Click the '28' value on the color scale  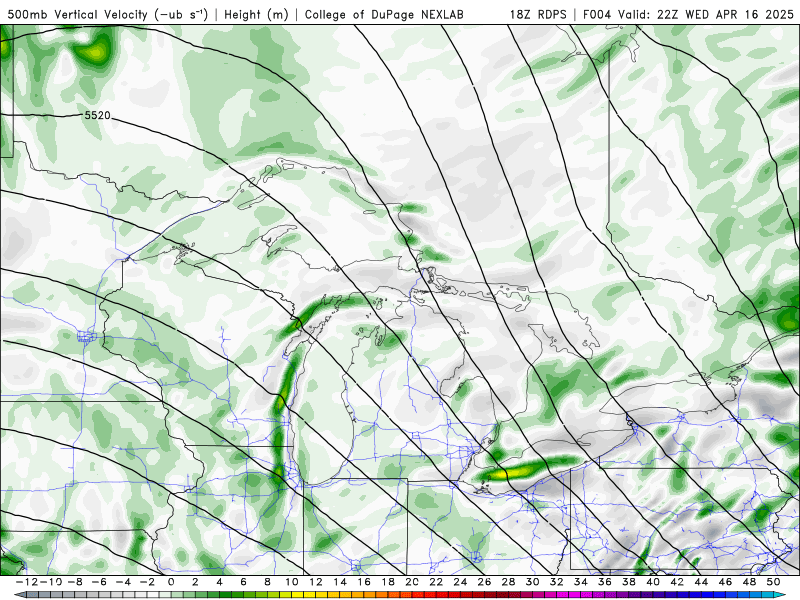[x=508, y=582]
